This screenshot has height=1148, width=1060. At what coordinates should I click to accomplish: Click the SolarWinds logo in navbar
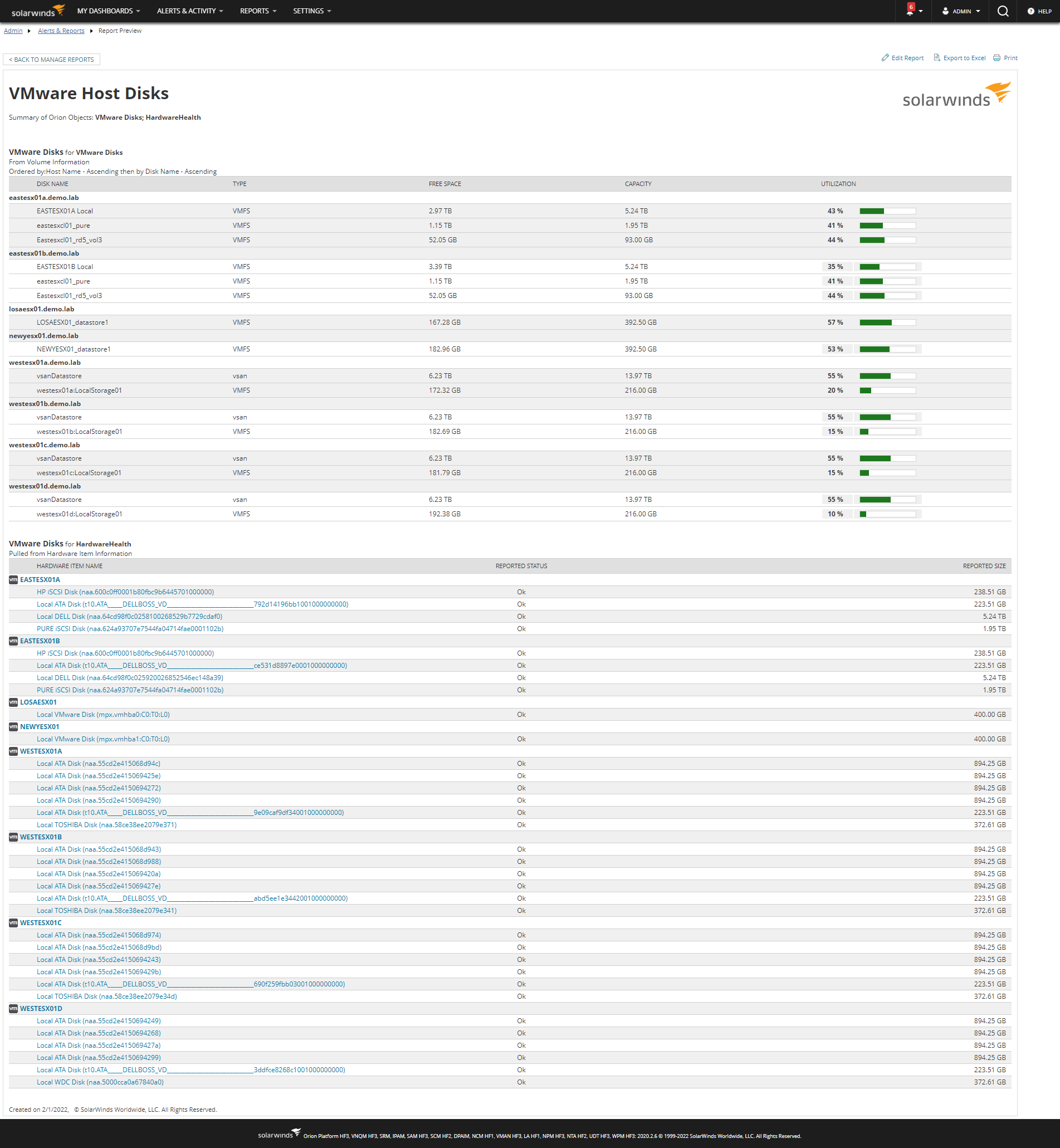click(x=38, y=11)
